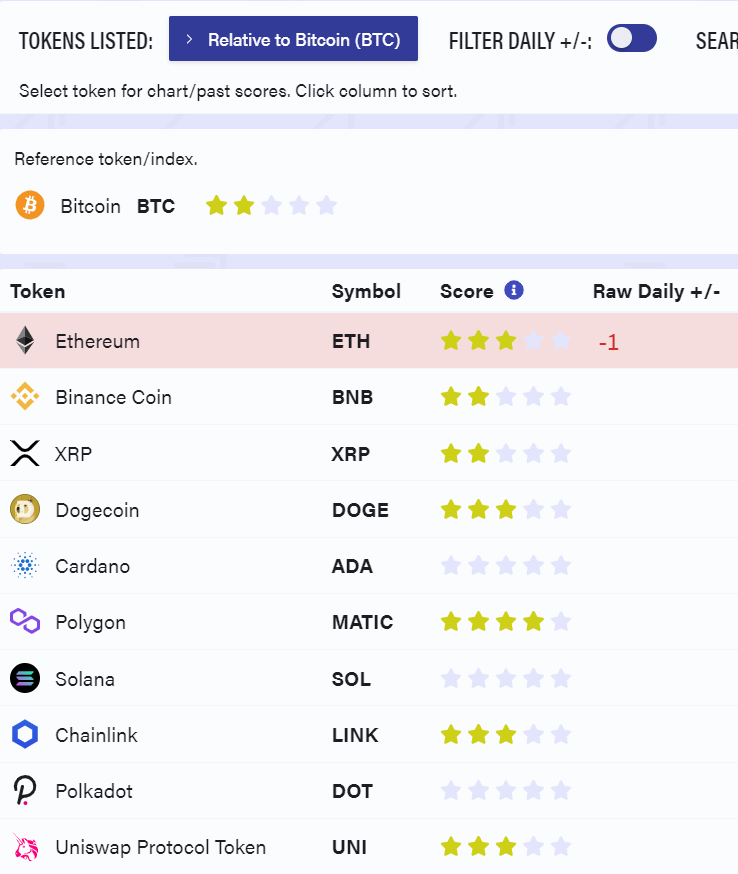This screenshot has width=738, height=874.
Task: Click the MATIC symbol text
Action: click(363, 622)
